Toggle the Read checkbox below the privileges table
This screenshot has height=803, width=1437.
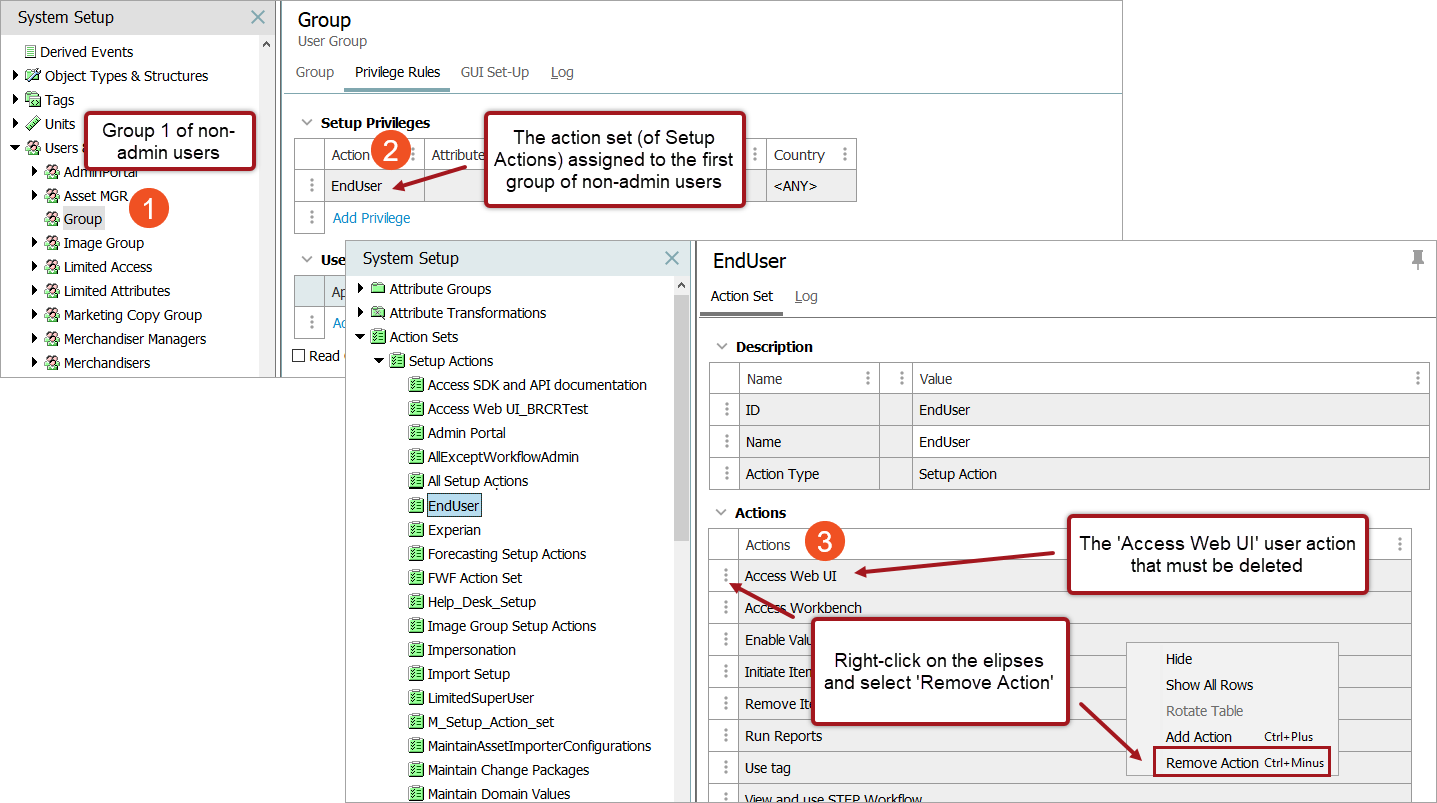(x=299, y=356)
